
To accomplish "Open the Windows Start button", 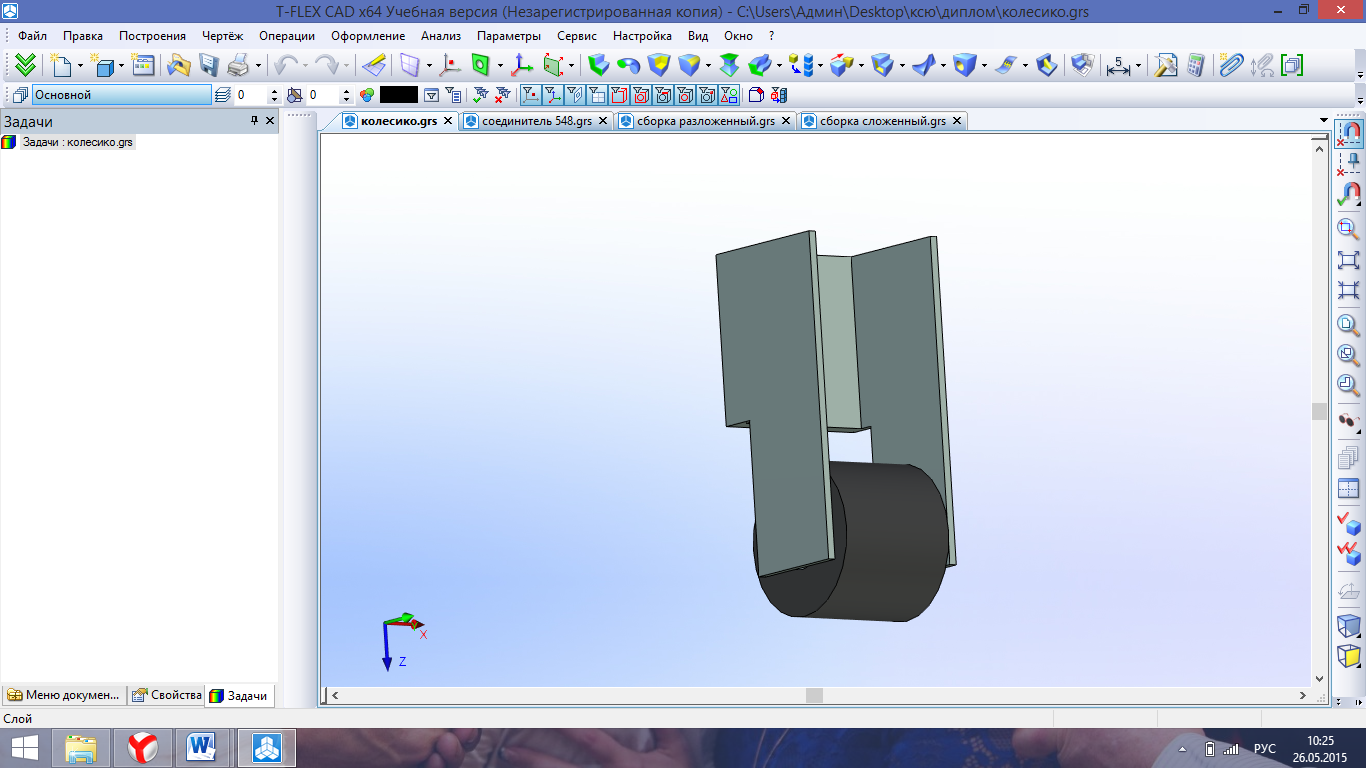I will coord(25,748).
